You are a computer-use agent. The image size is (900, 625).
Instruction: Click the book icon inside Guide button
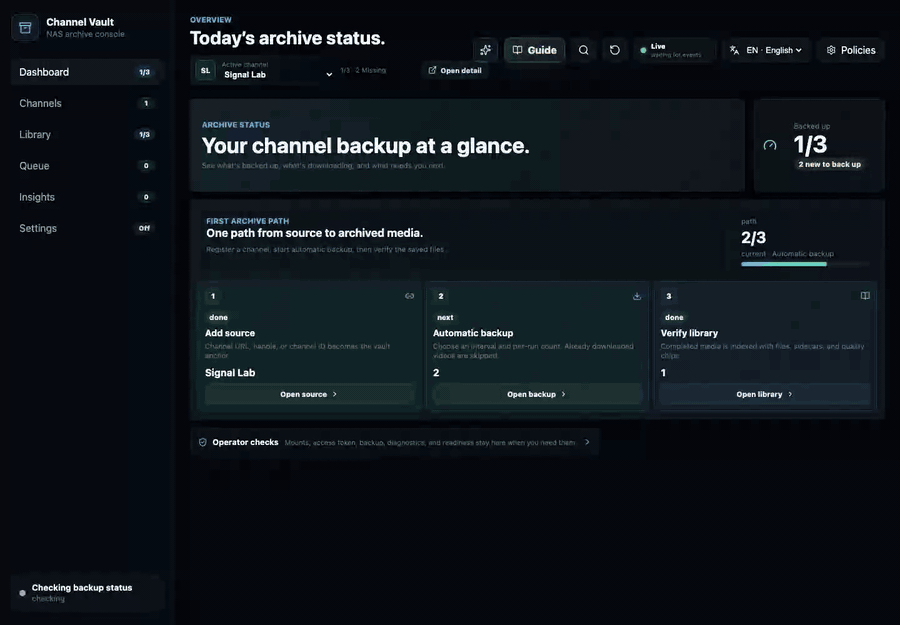click(x=517, y=50)
